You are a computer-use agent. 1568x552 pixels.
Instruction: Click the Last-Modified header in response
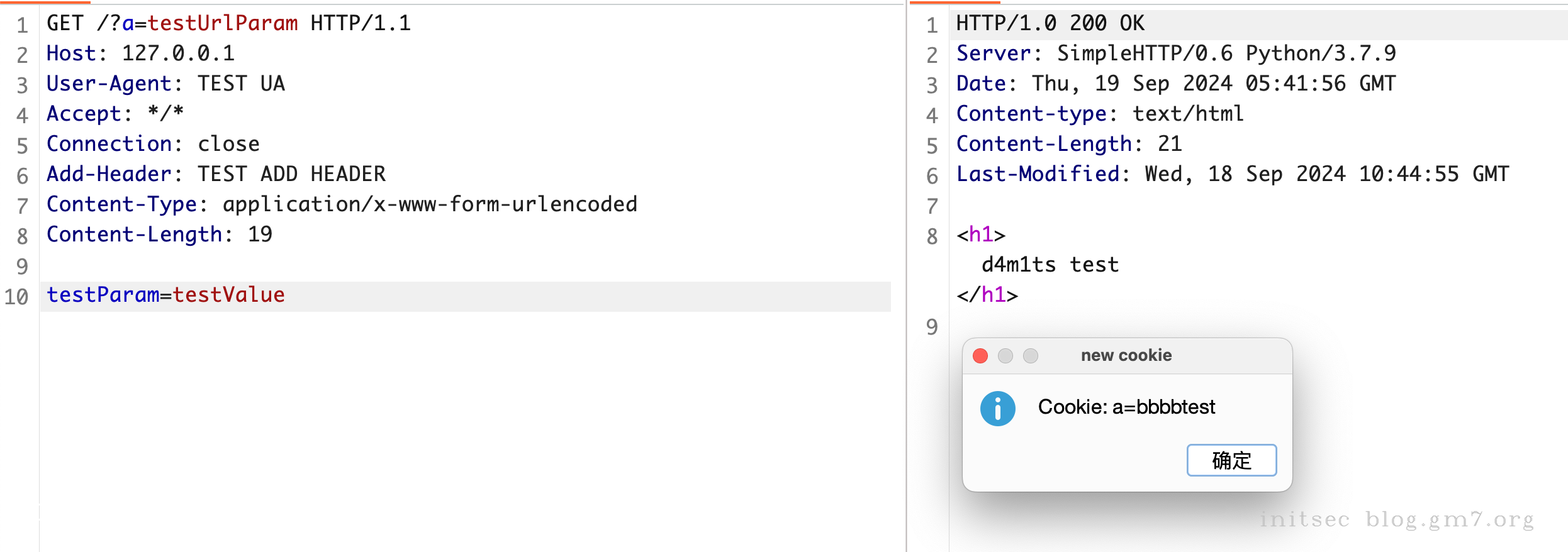pyautogui.click(x=1232, y=174)
